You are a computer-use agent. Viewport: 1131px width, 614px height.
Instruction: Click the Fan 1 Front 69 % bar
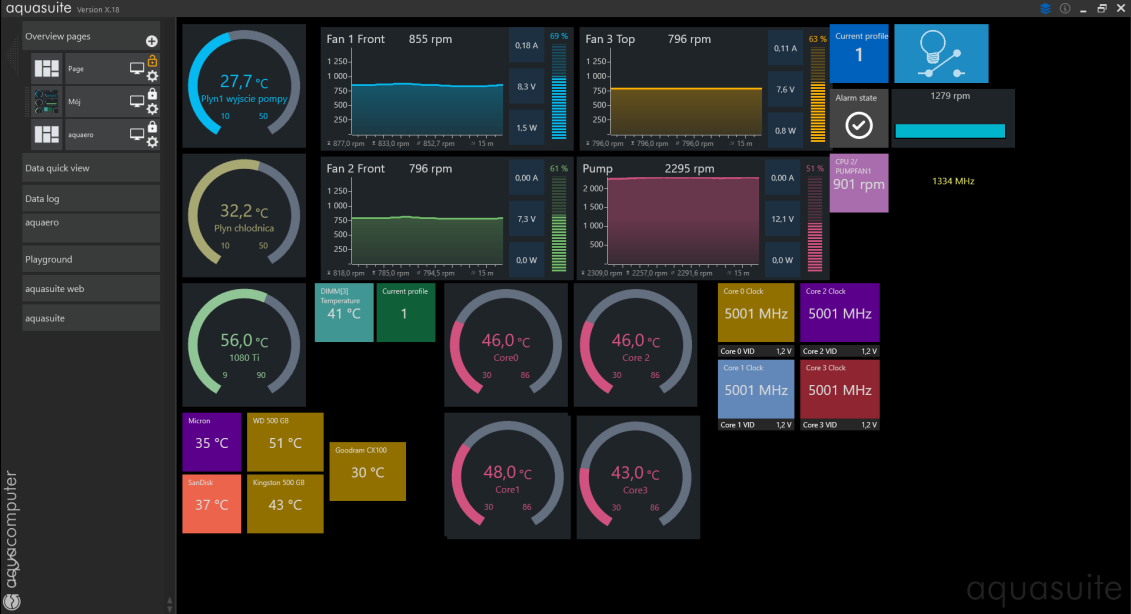pos(559,92)
